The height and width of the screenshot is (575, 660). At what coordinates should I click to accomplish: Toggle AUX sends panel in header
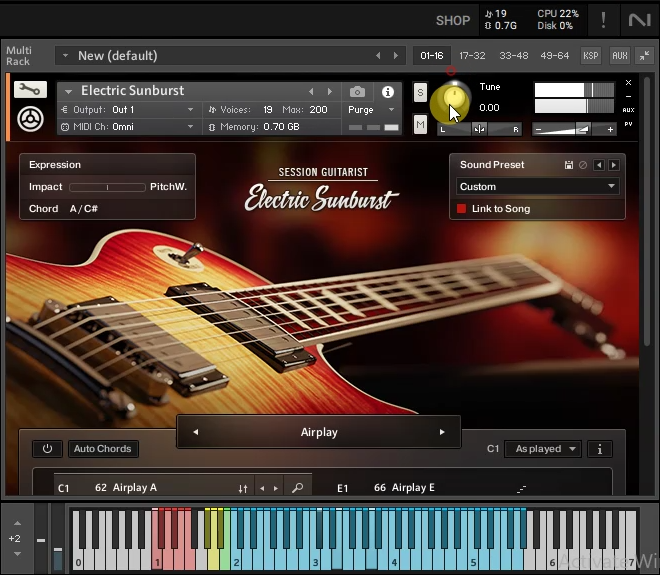tap(620, 56)
